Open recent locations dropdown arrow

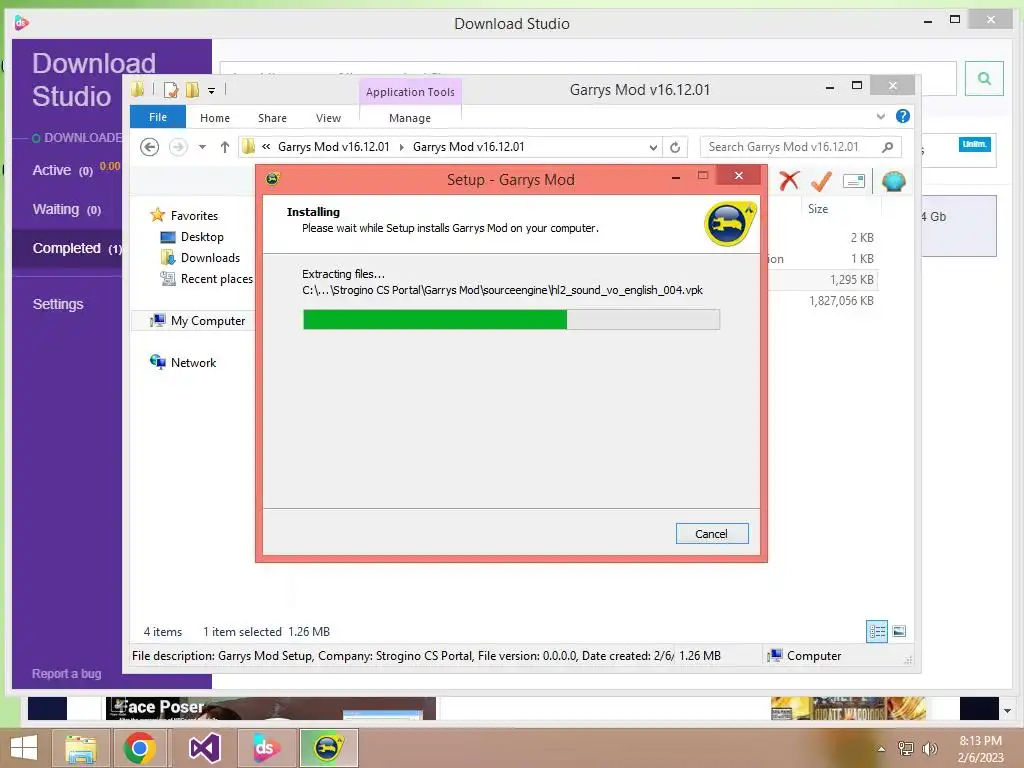click(x=202, y=147)
